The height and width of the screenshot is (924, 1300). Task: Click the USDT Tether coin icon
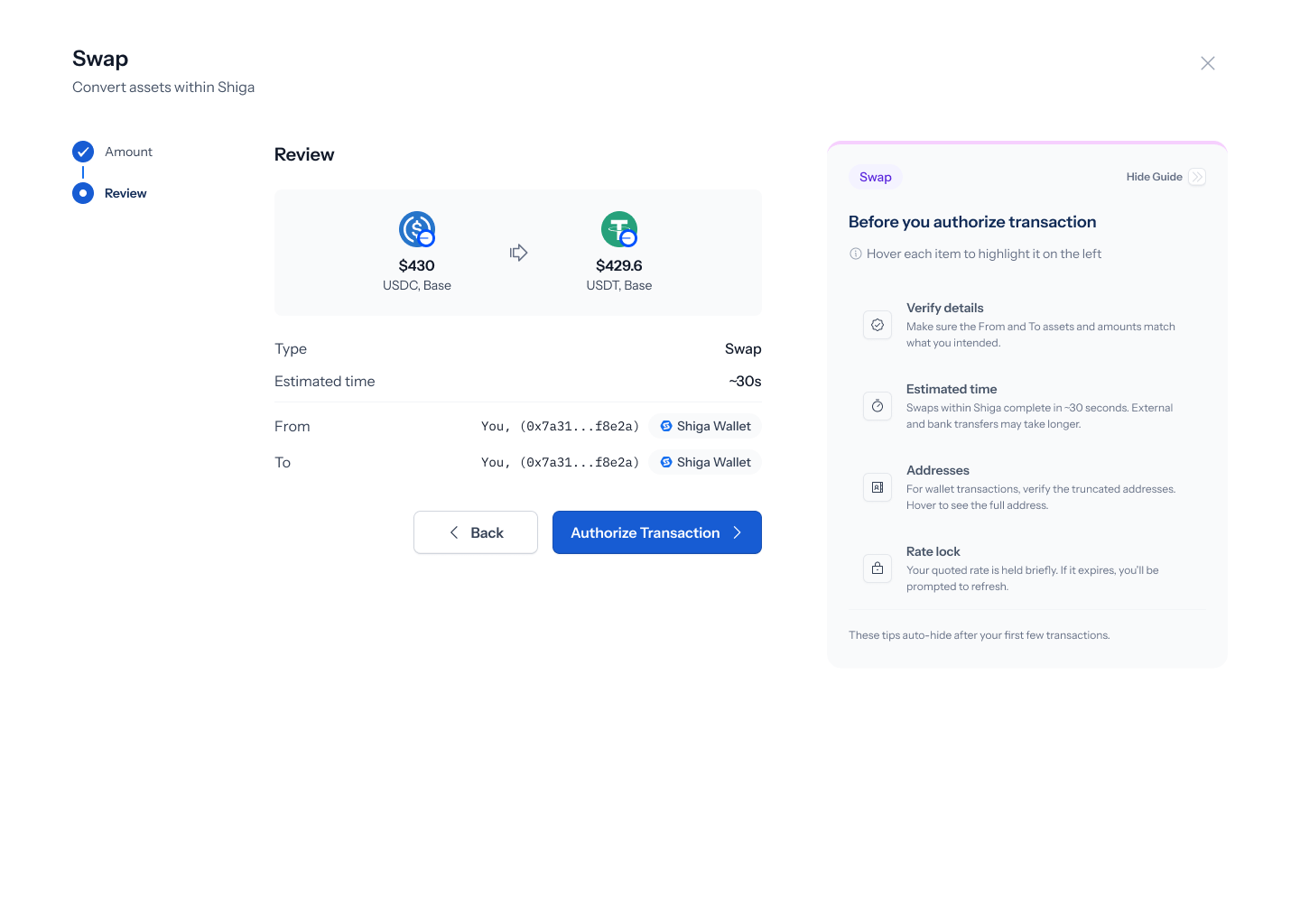619,229
